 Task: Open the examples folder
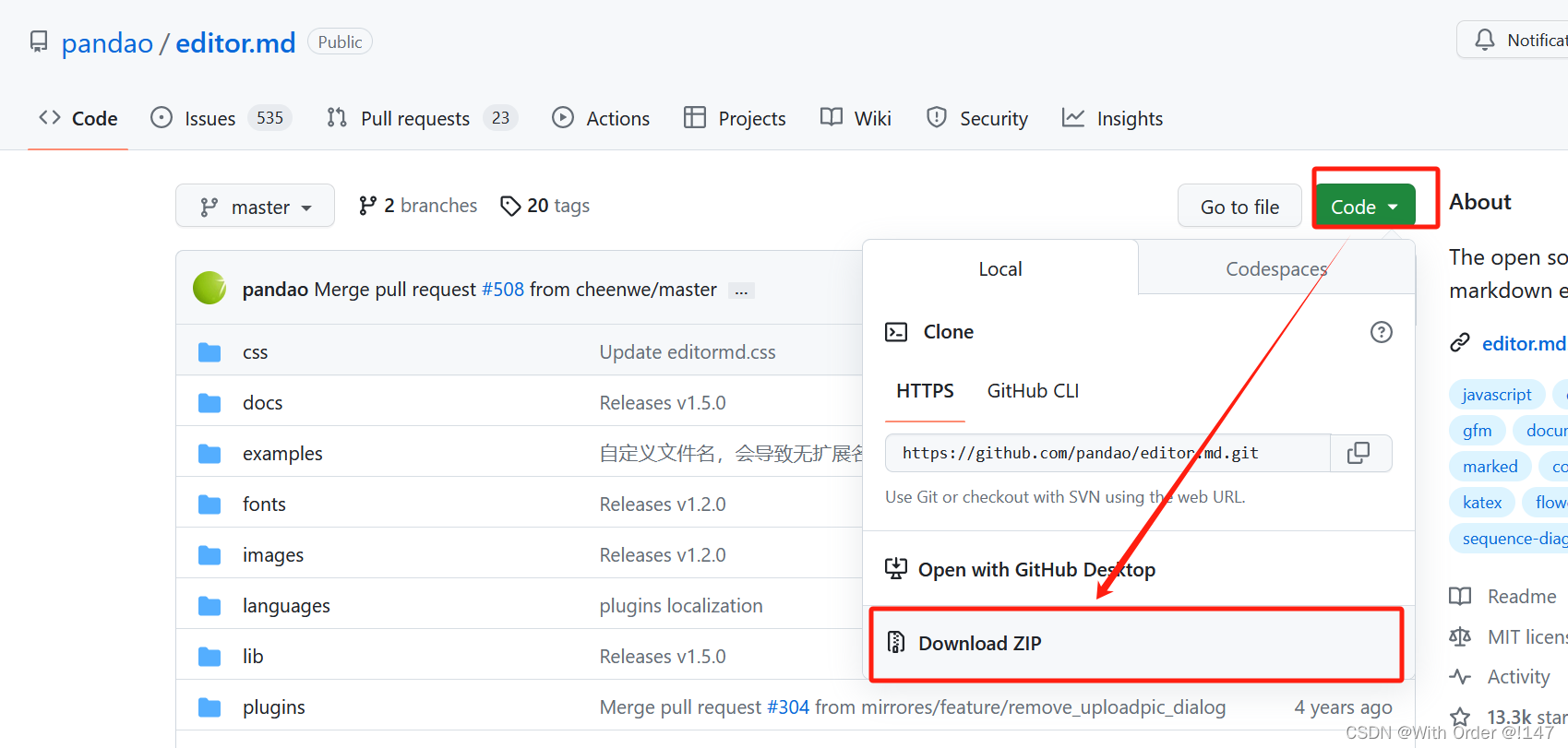(282, 454)
